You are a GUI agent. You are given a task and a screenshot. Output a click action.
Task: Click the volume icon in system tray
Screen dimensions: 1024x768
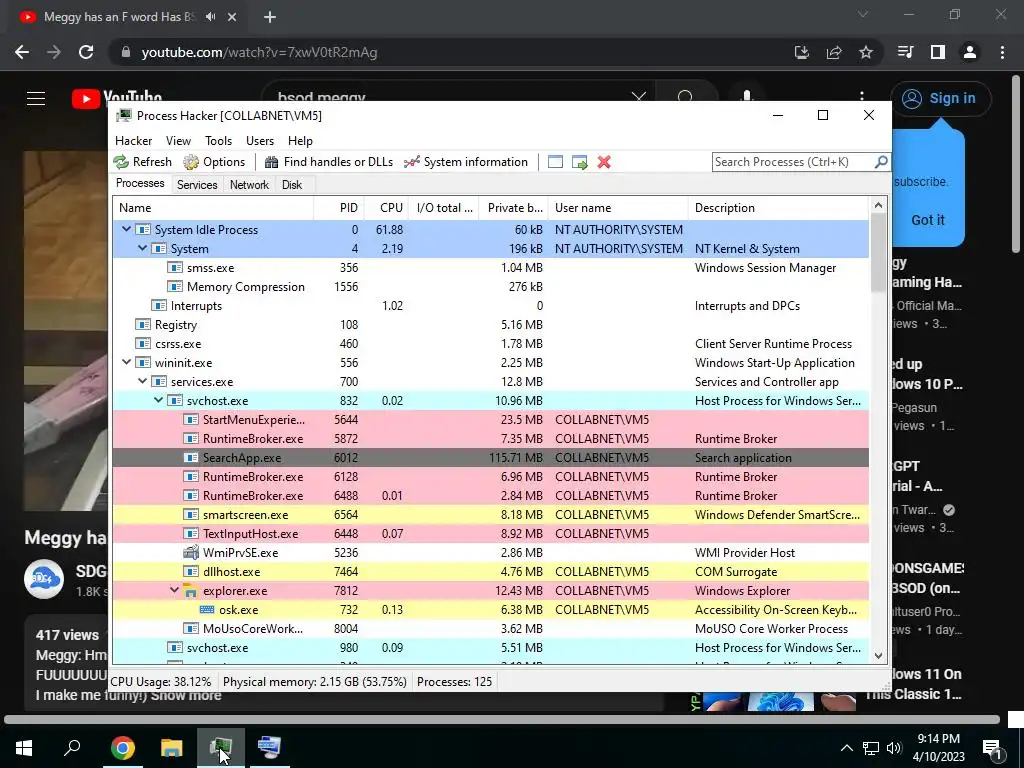pos(893,748)
